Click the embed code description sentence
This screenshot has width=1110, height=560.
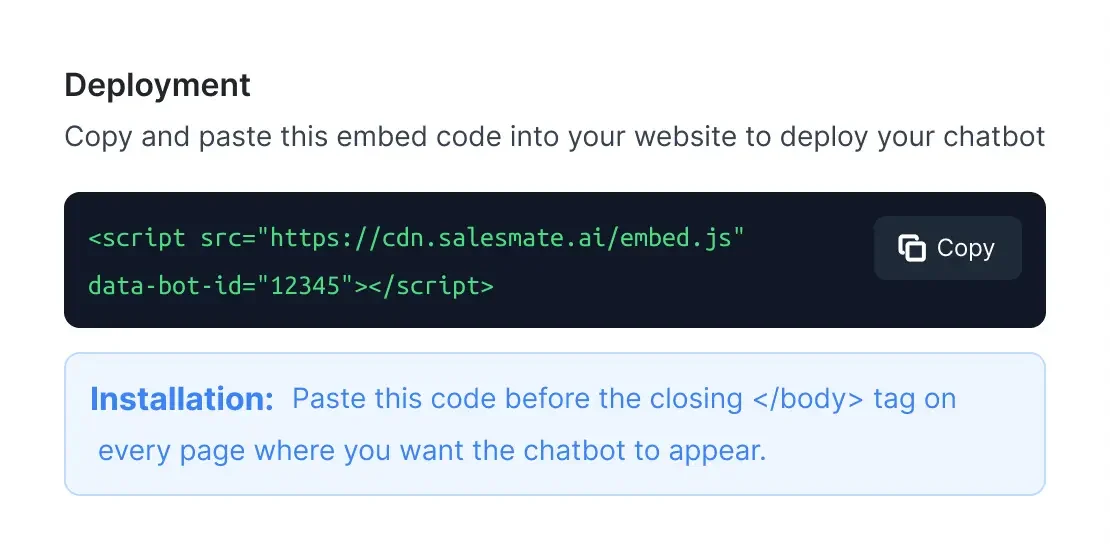coord(554,136)
